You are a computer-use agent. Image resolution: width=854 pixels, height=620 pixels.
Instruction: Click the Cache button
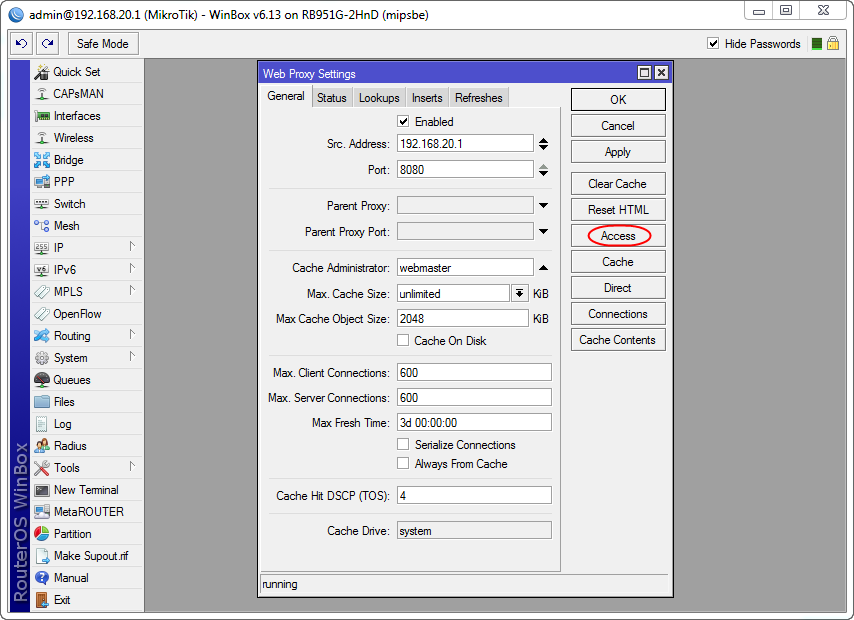[x=618, y=262]
